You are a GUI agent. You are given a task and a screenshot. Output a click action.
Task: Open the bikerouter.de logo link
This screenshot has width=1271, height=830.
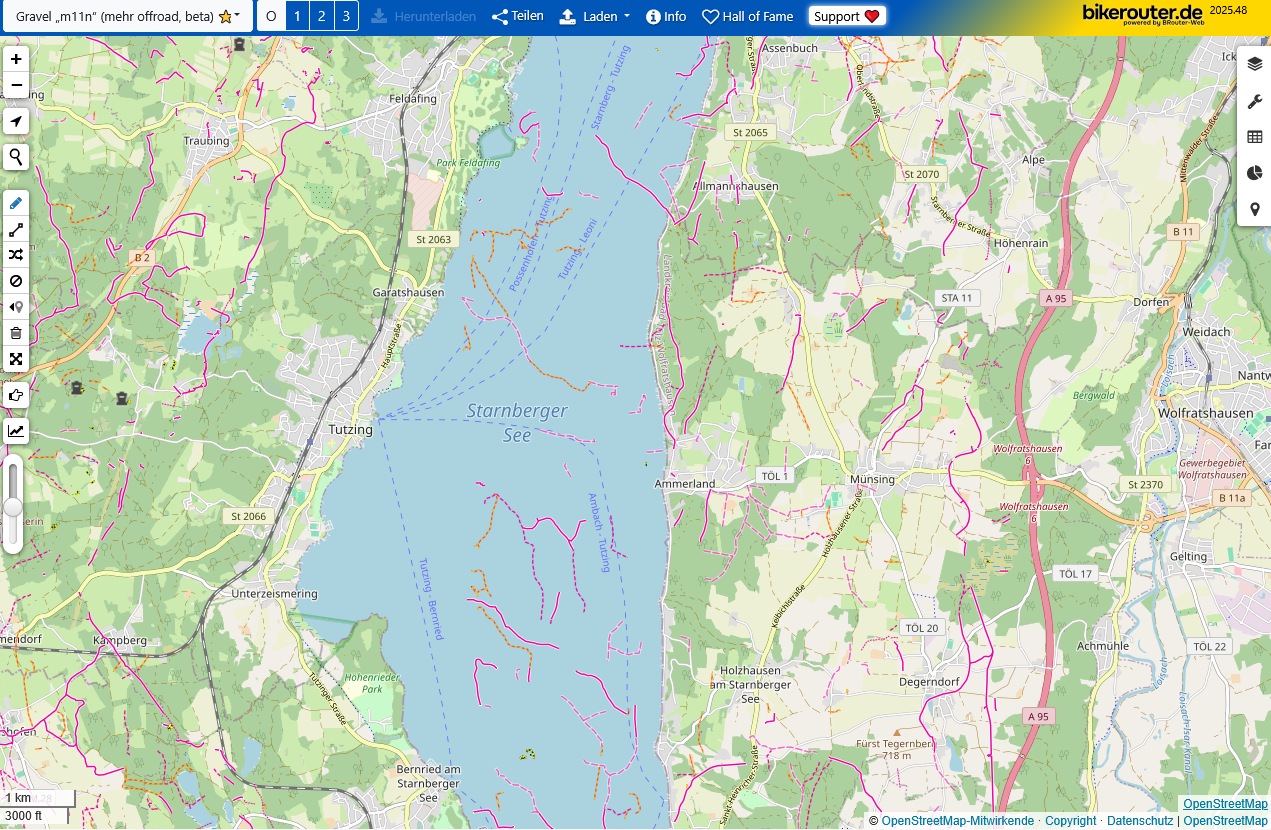click(1143, 13)
